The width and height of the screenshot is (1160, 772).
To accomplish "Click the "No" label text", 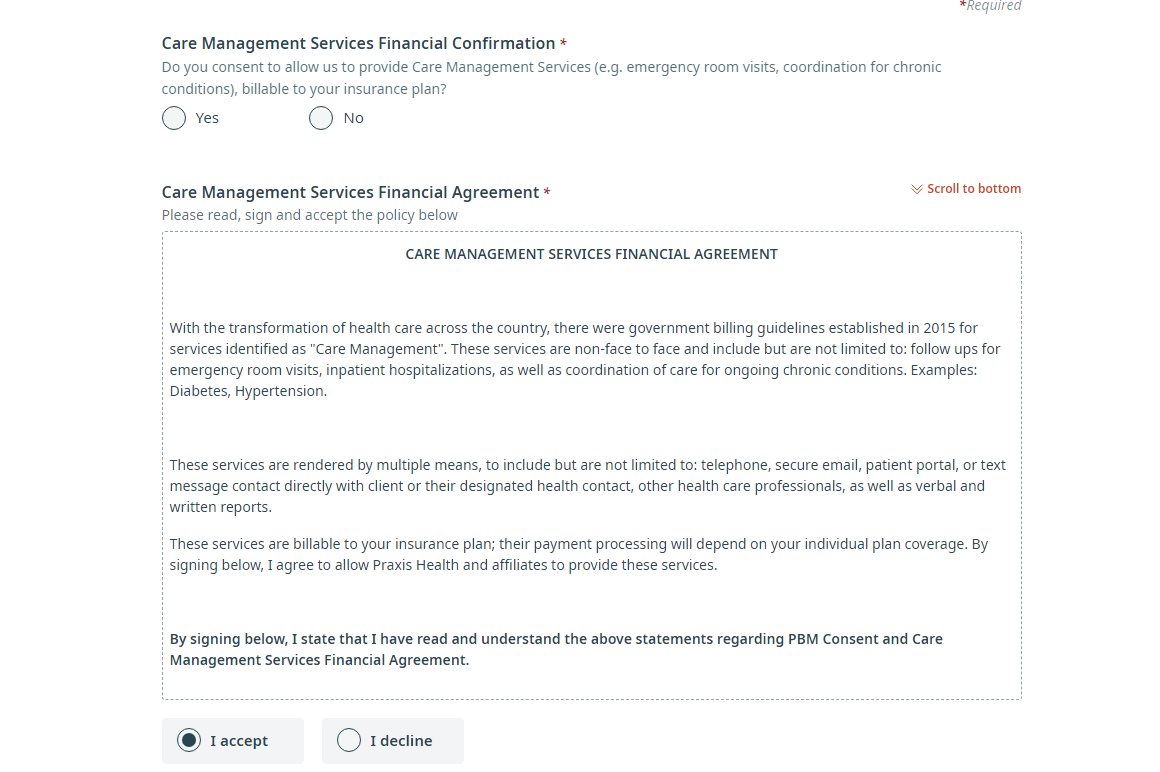I will click(x=354, y=118).
